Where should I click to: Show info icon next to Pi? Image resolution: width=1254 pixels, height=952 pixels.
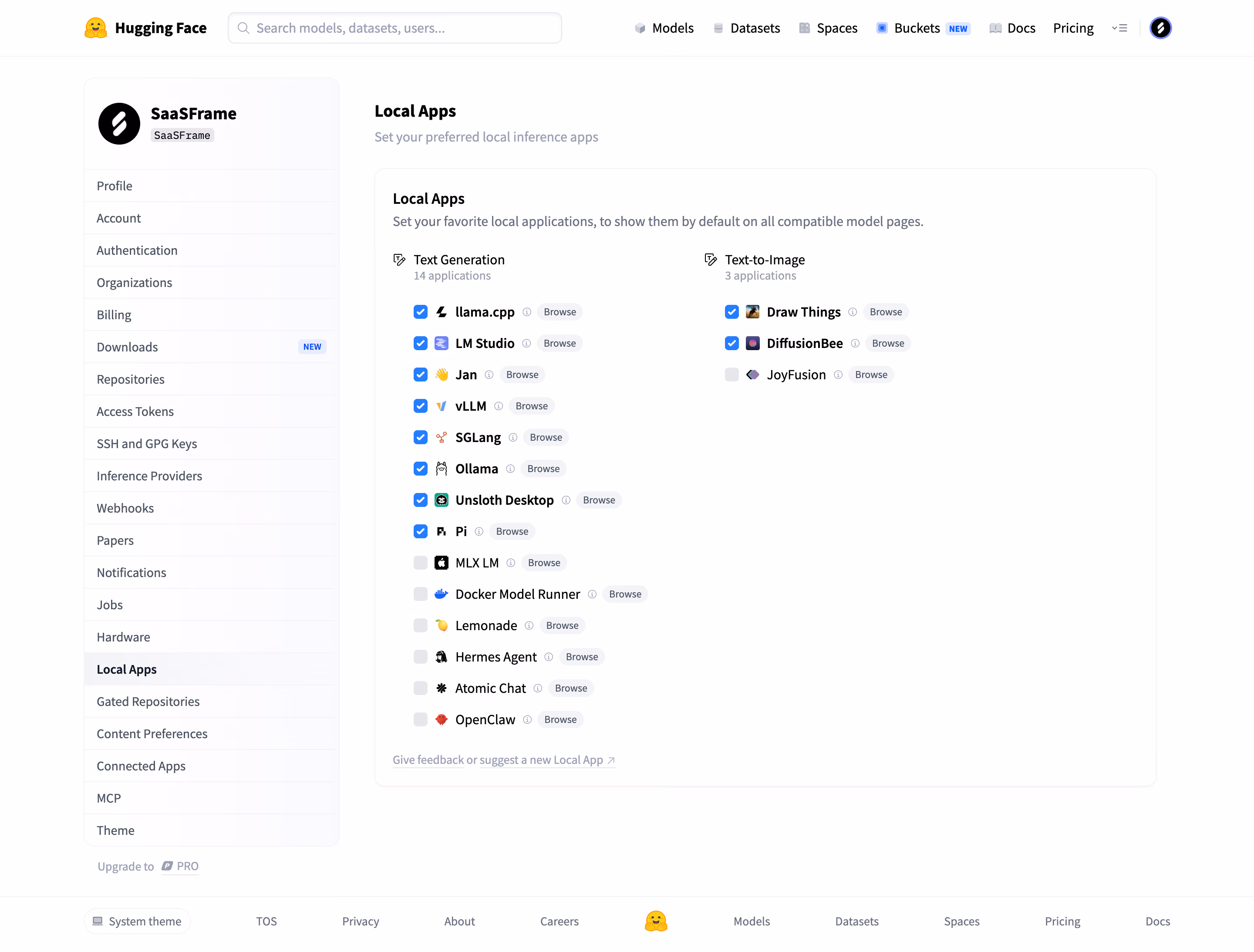pyautogui.click(x=479, y=531)
